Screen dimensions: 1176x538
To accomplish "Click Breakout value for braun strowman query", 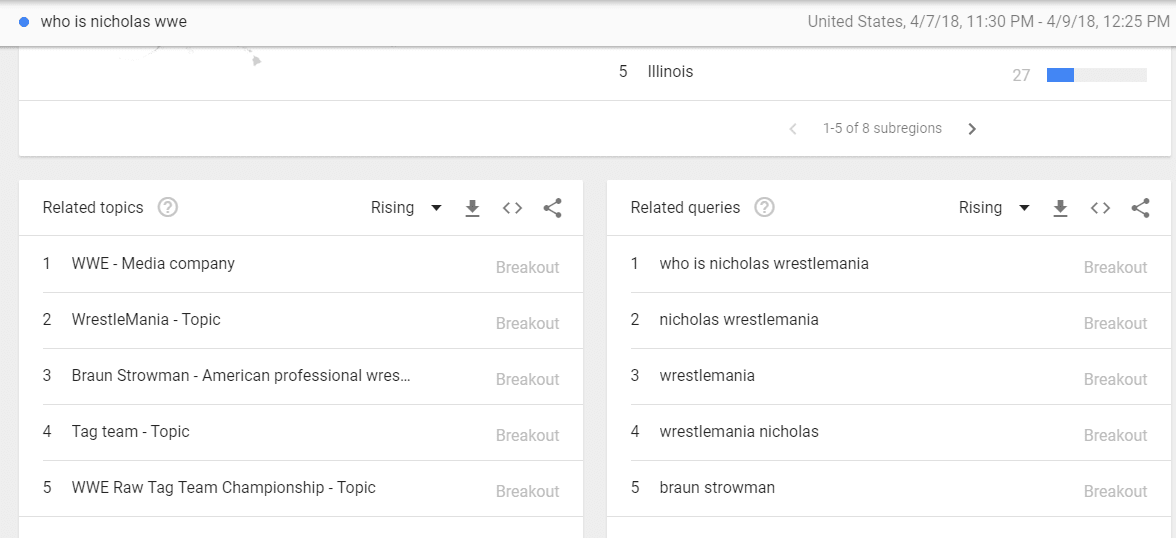I will coord(1115,491).
